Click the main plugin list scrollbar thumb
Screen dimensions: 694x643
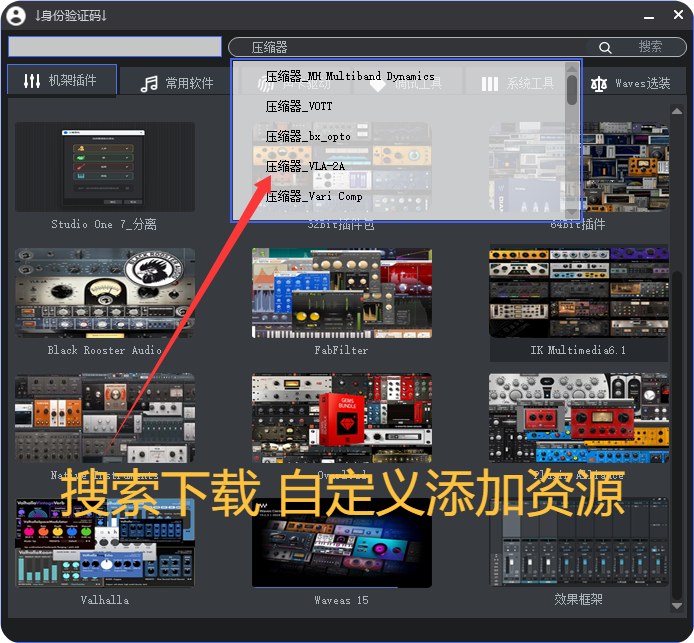point(677,434)
